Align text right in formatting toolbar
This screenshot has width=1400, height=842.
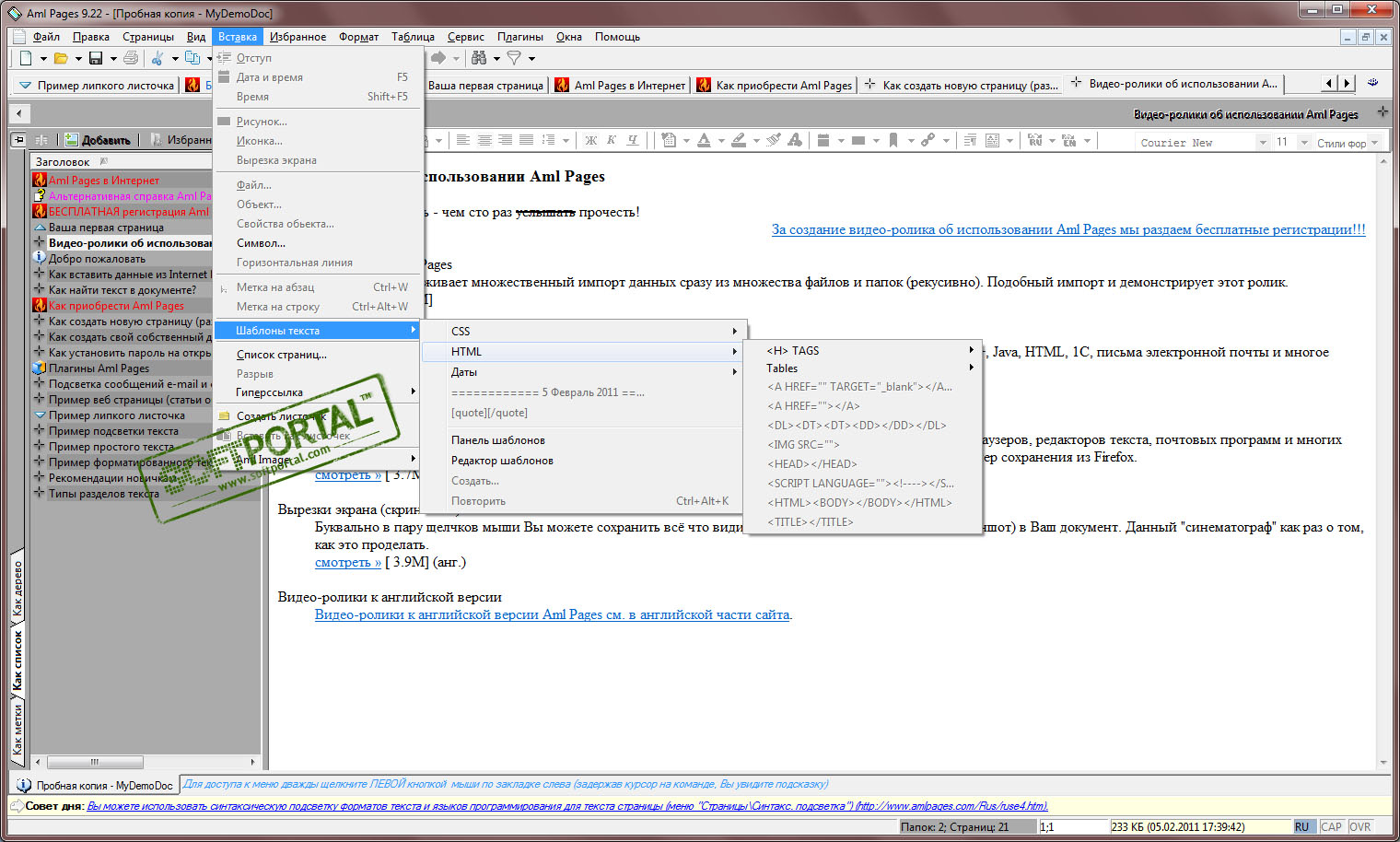click(x=506, y=140)
